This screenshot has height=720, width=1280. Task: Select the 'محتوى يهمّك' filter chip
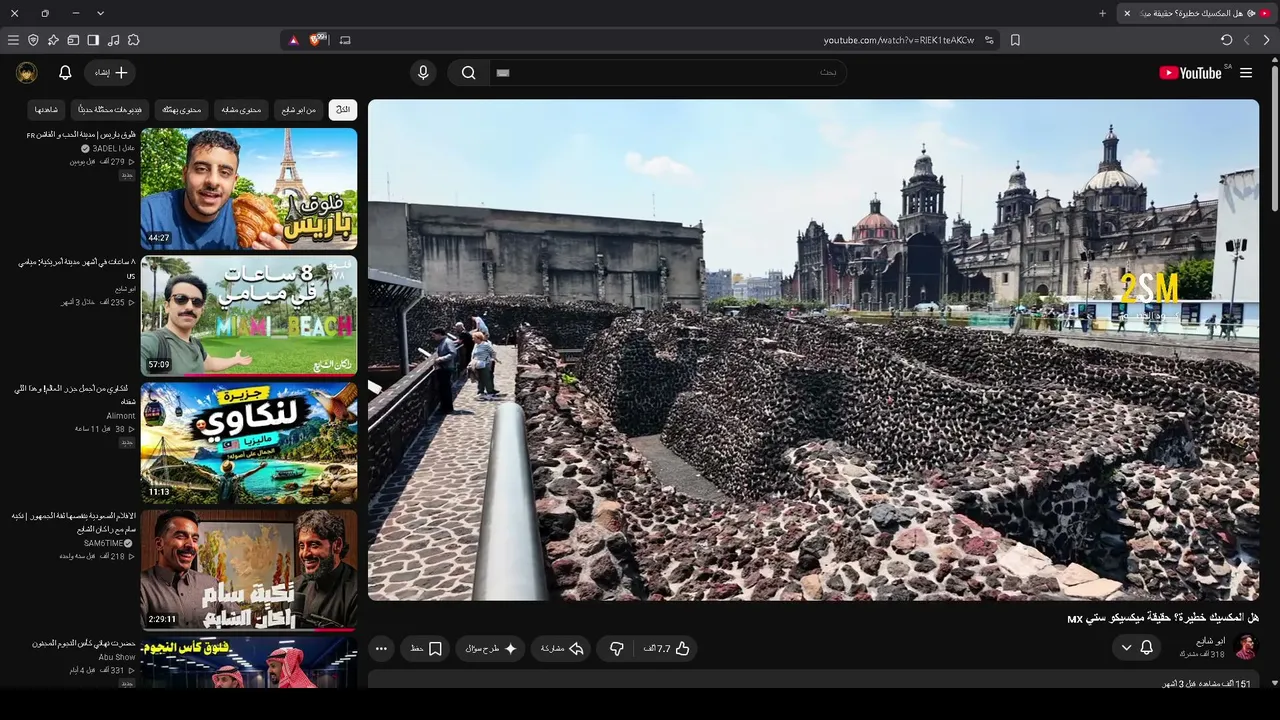182,109
